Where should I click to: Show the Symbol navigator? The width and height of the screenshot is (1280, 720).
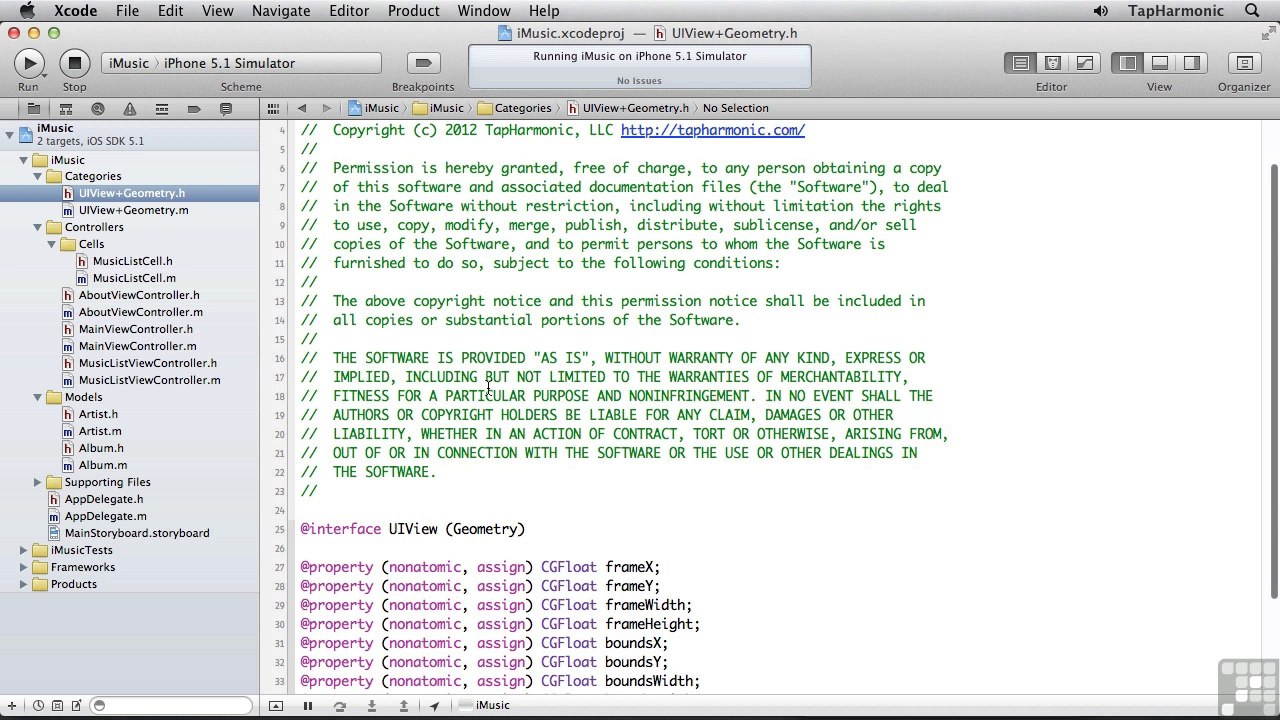tap(65, 108)
